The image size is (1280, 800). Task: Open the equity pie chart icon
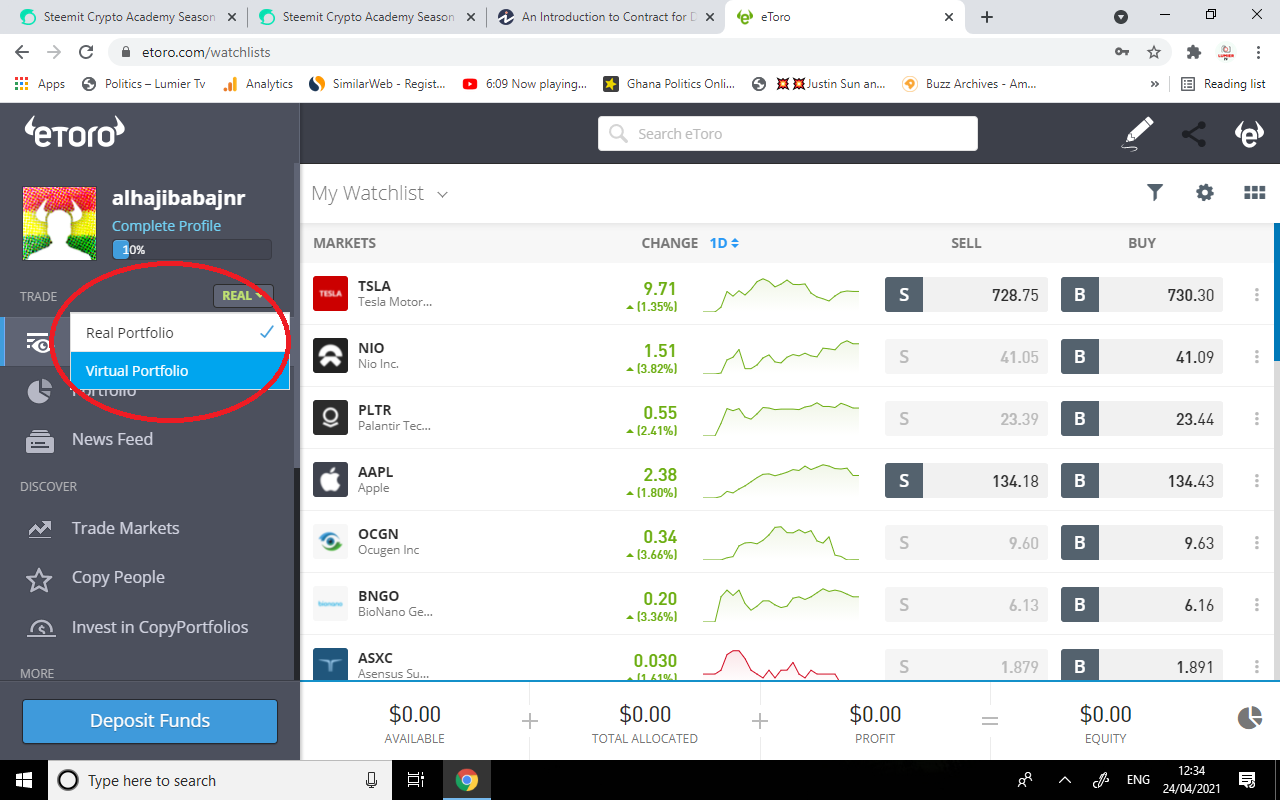pyautogui.click(x=1250, y=717)
